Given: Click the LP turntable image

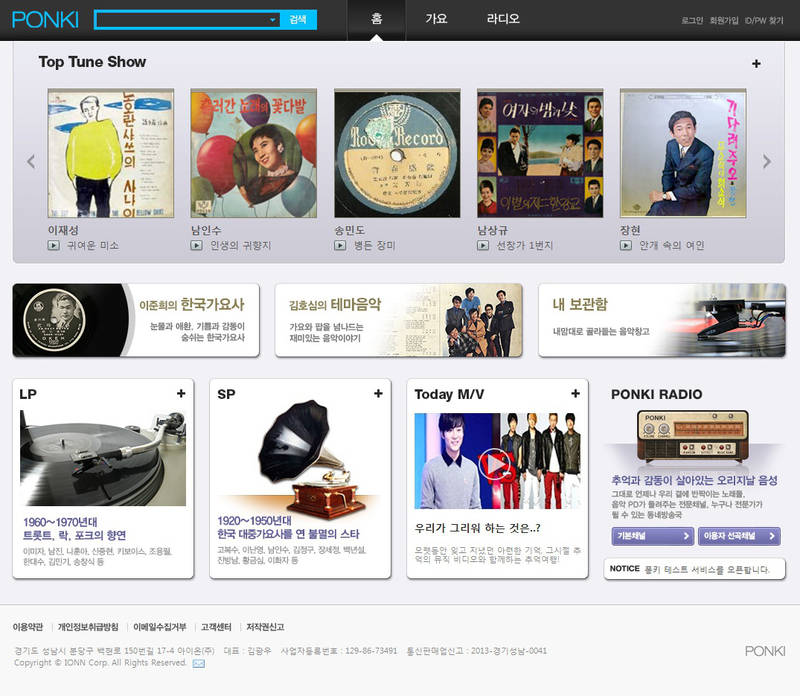Looking at the screenshot, I should click(103, 458).
